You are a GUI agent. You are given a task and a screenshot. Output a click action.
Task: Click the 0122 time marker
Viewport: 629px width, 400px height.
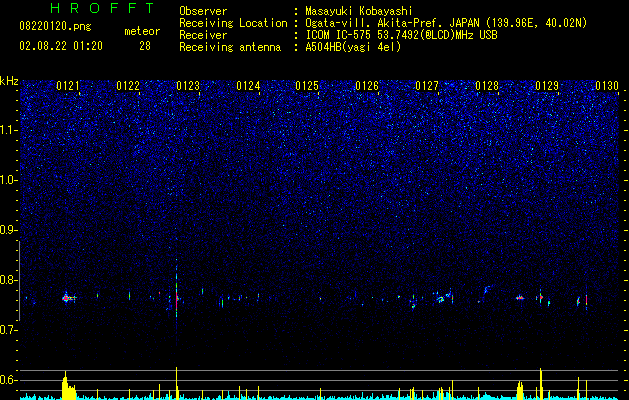point(128,86)
